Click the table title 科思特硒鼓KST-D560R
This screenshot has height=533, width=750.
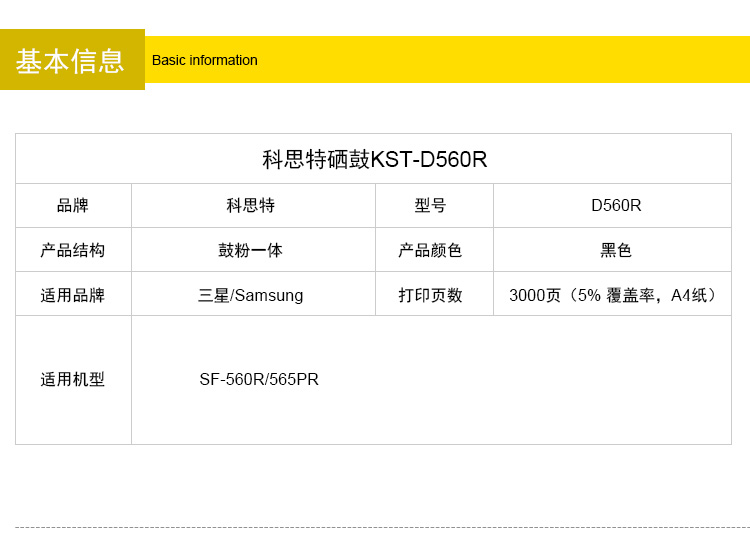(374, 159)
